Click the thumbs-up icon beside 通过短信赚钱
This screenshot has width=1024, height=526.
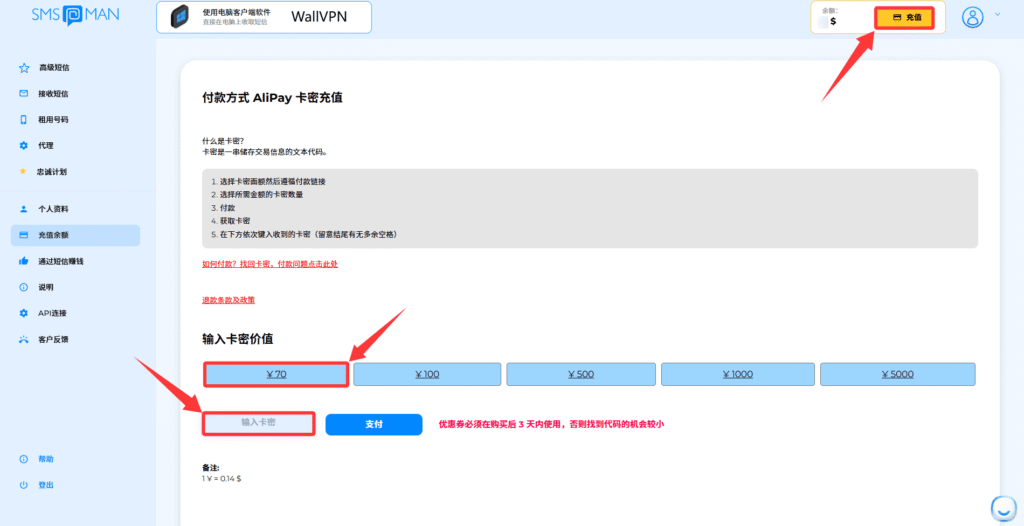click(x=24, y=261)
